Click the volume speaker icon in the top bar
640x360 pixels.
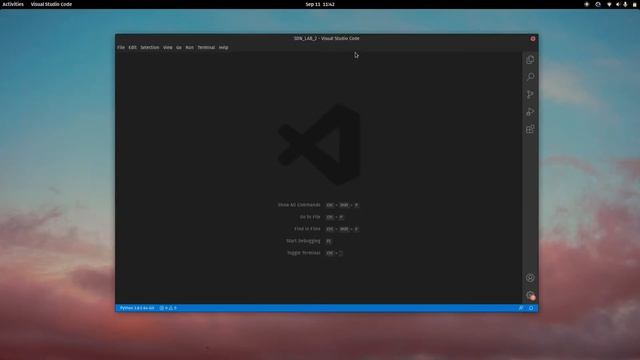pos(618,4)
